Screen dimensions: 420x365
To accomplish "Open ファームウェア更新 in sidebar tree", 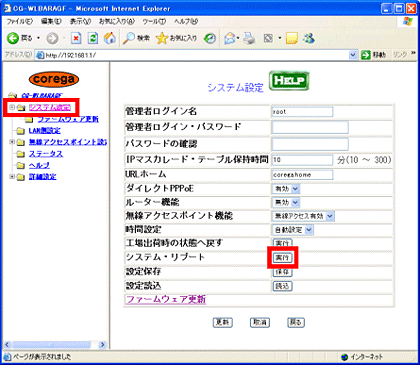I will point(68,119).
